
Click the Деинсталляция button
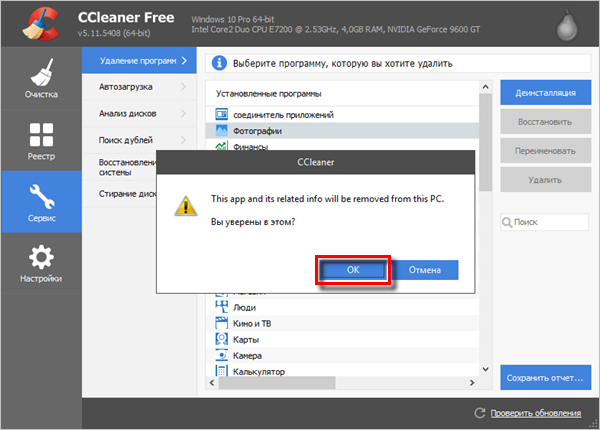click(x=546, y=93)
